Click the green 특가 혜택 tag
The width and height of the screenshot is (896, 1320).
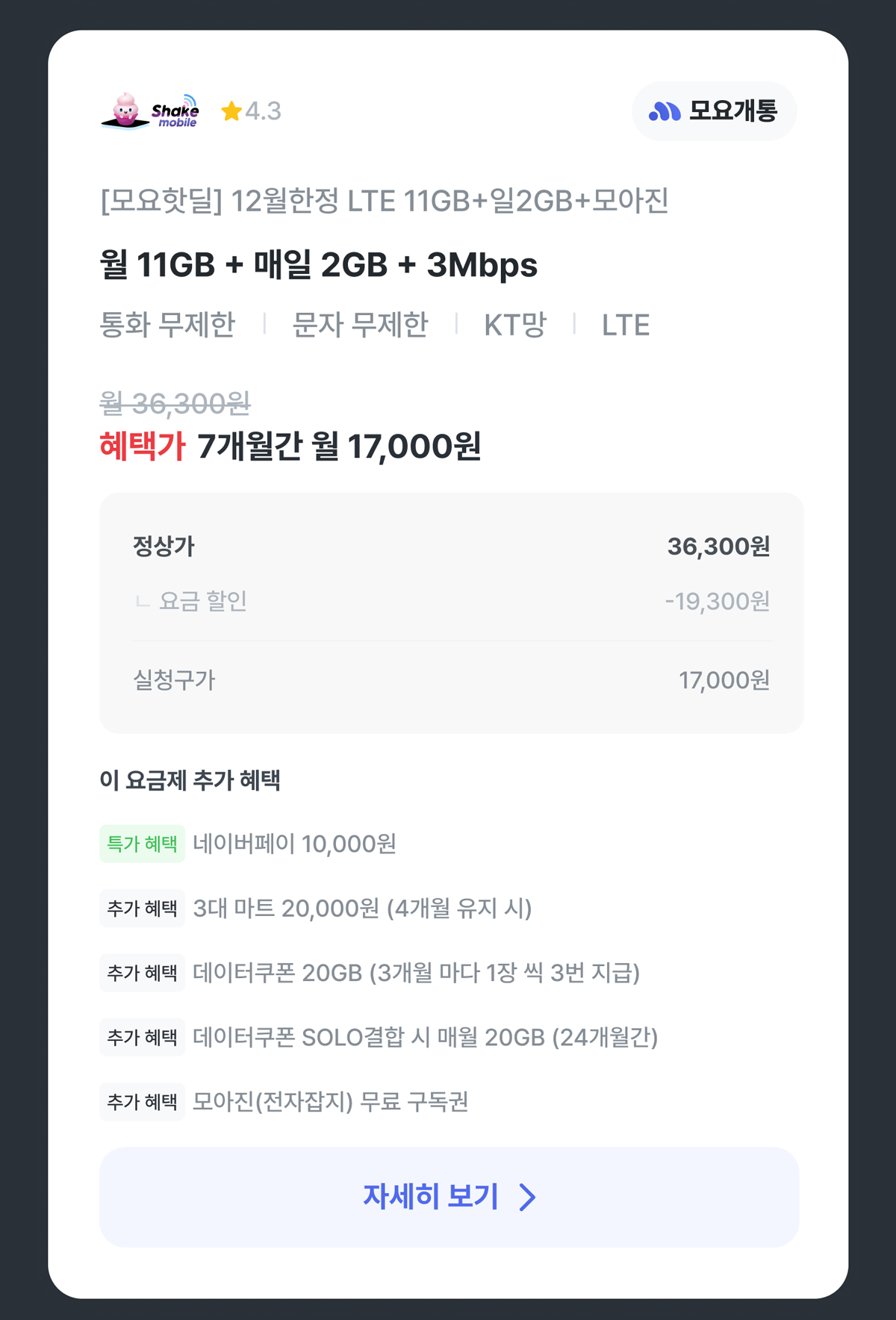pos(142,844)
